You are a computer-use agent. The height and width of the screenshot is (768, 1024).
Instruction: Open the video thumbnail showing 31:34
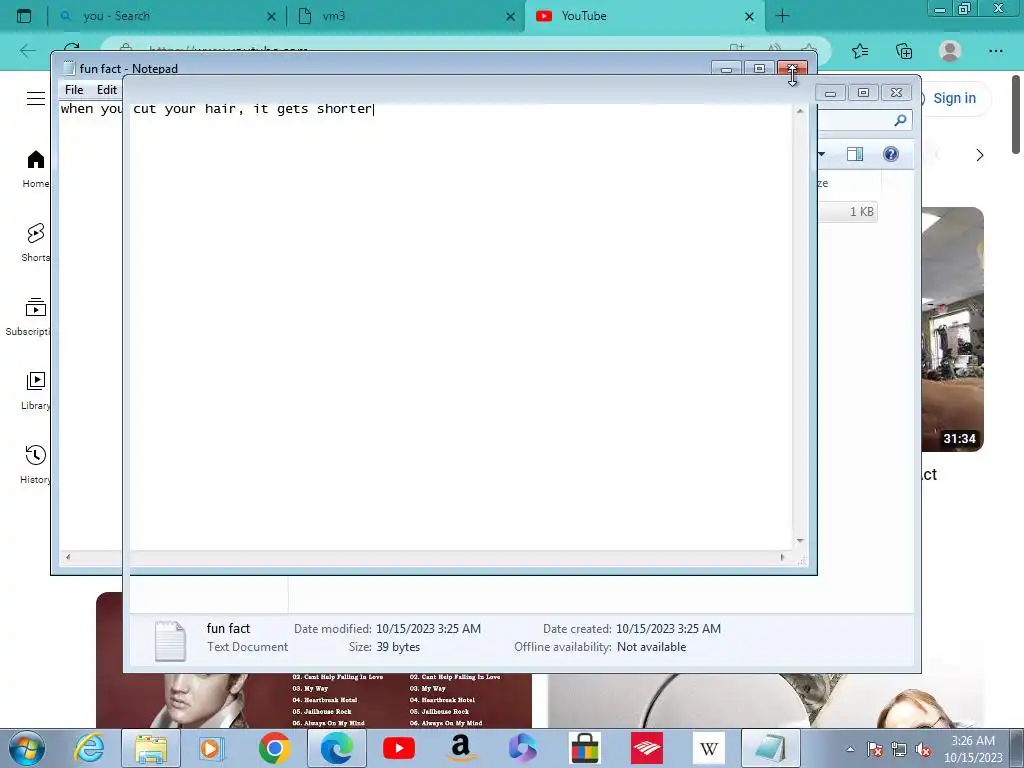(x=953, y=329)
